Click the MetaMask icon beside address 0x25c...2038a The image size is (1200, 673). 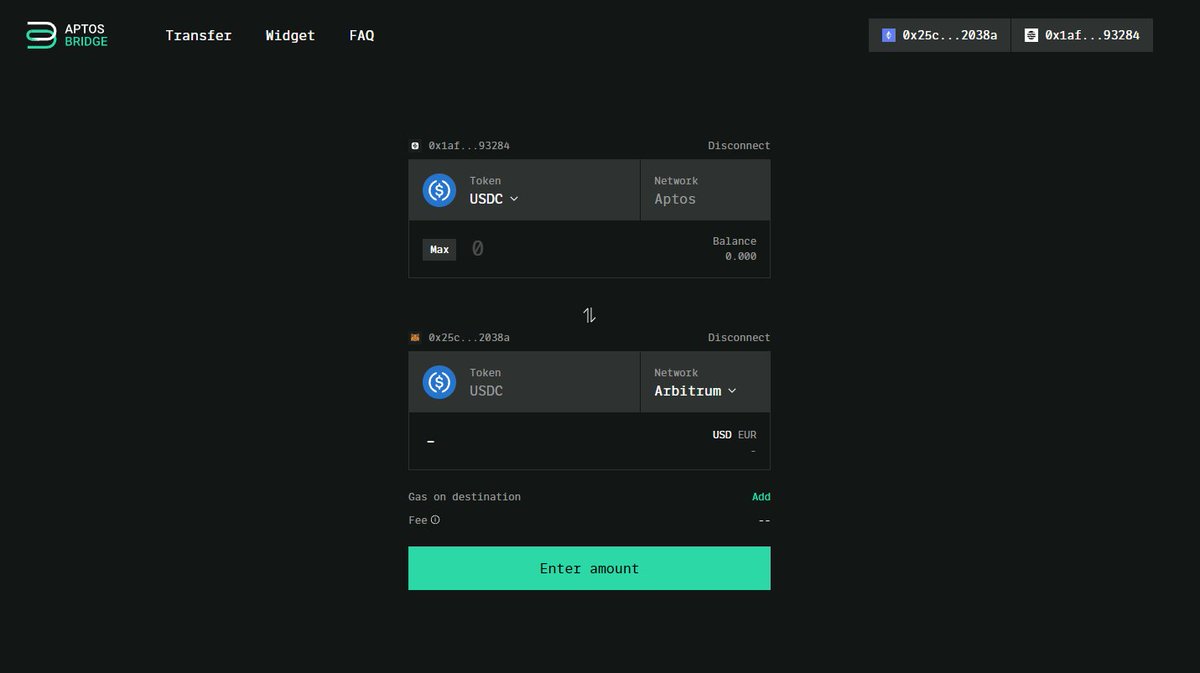(415, 338)
